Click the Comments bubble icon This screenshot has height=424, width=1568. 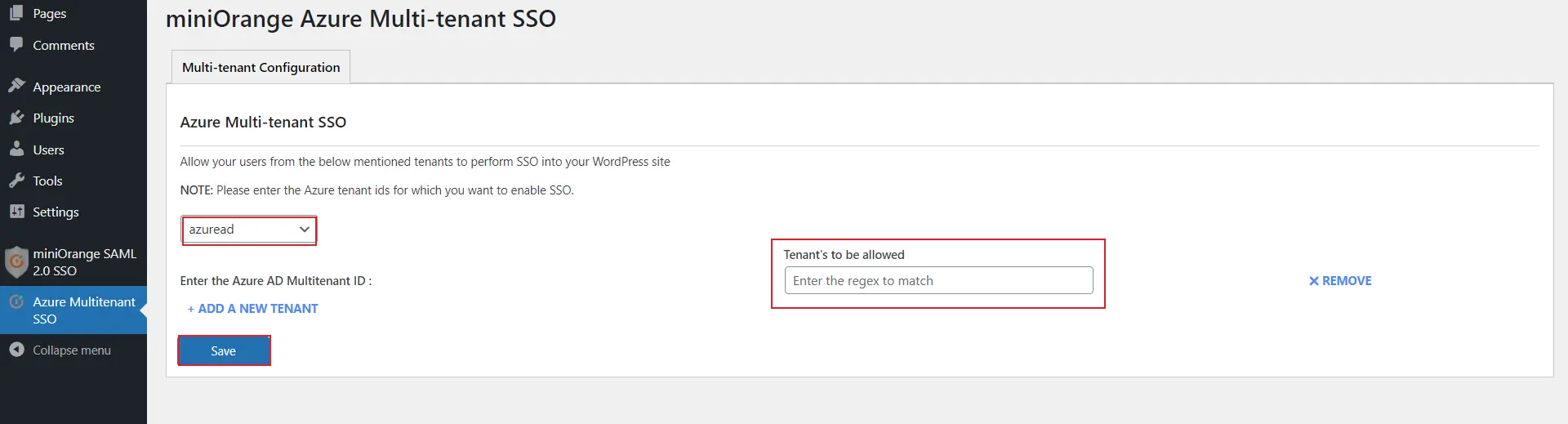coord(16,44)
